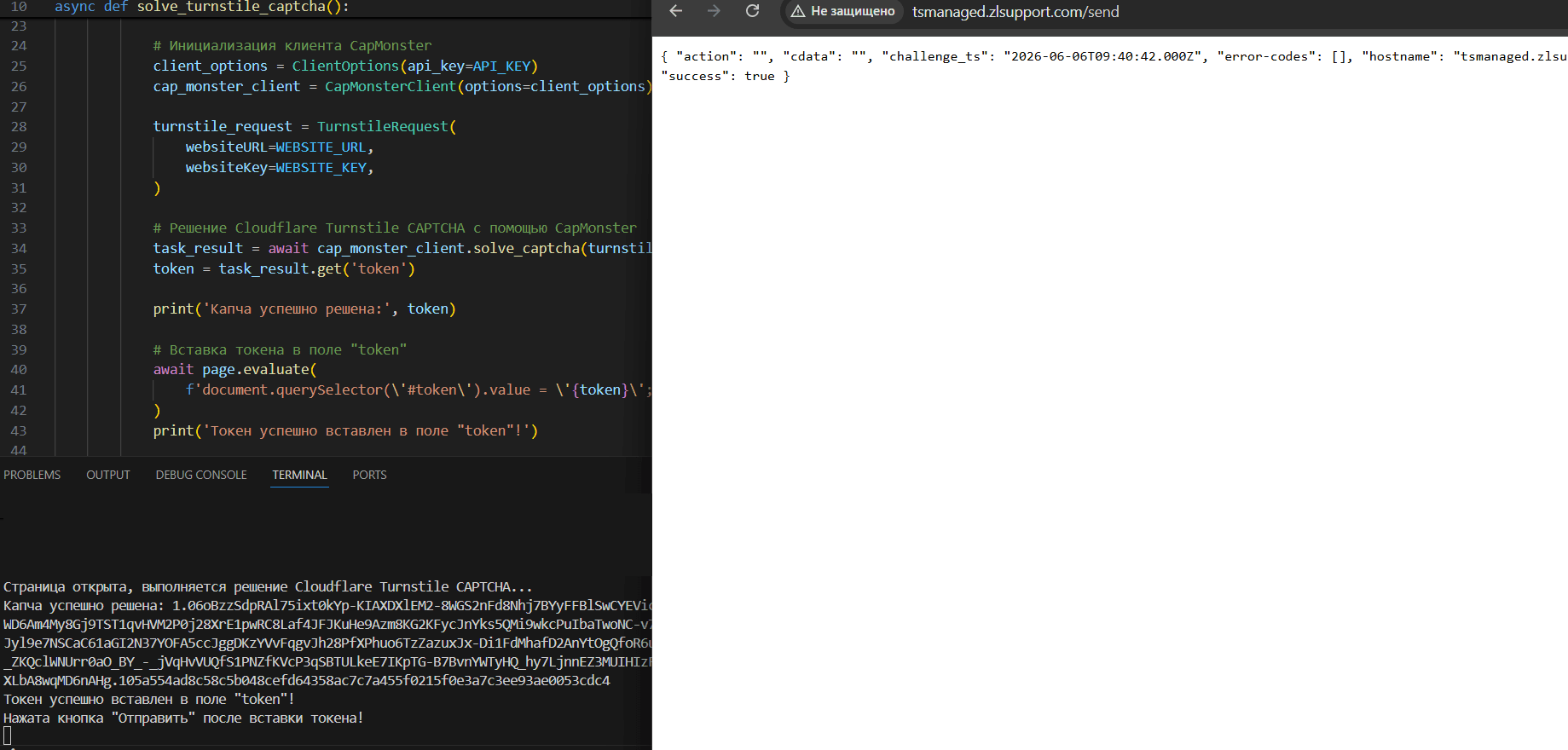1568x750 pixels.
Task: Click the sticky header 'async def solve_turnstile_captcha():'
Action: [202, 7]
